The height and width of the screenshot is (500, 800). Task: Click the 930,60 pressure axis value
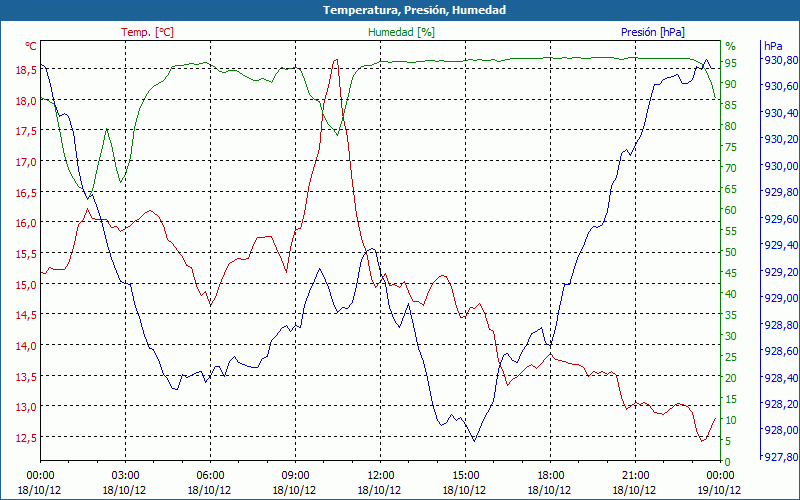pyautogui.click(x=781, y=86)
